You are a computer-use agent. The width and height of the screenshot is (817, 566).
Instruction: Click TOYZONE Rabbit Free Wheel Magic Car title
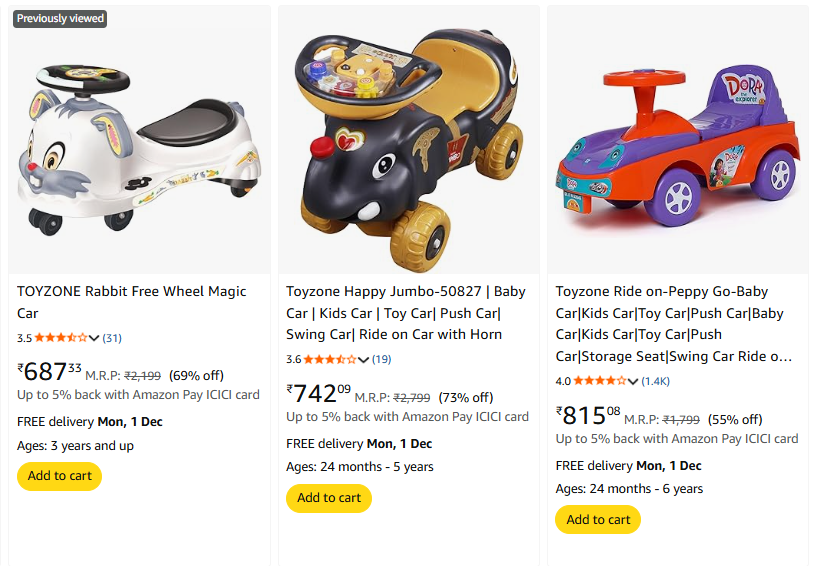pyautogui.click(x=131, y=302)
